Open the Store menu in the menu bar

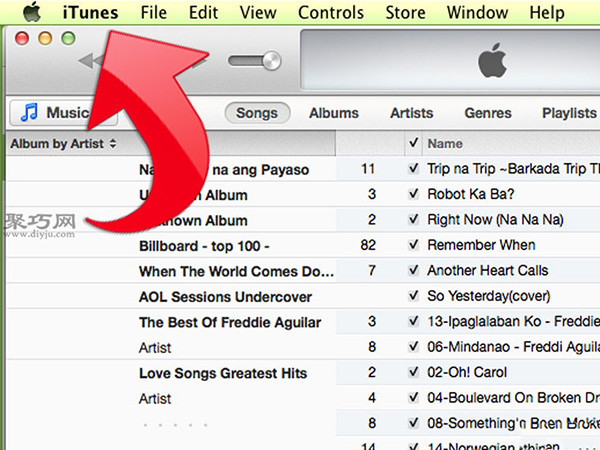(x=405, y=13)
